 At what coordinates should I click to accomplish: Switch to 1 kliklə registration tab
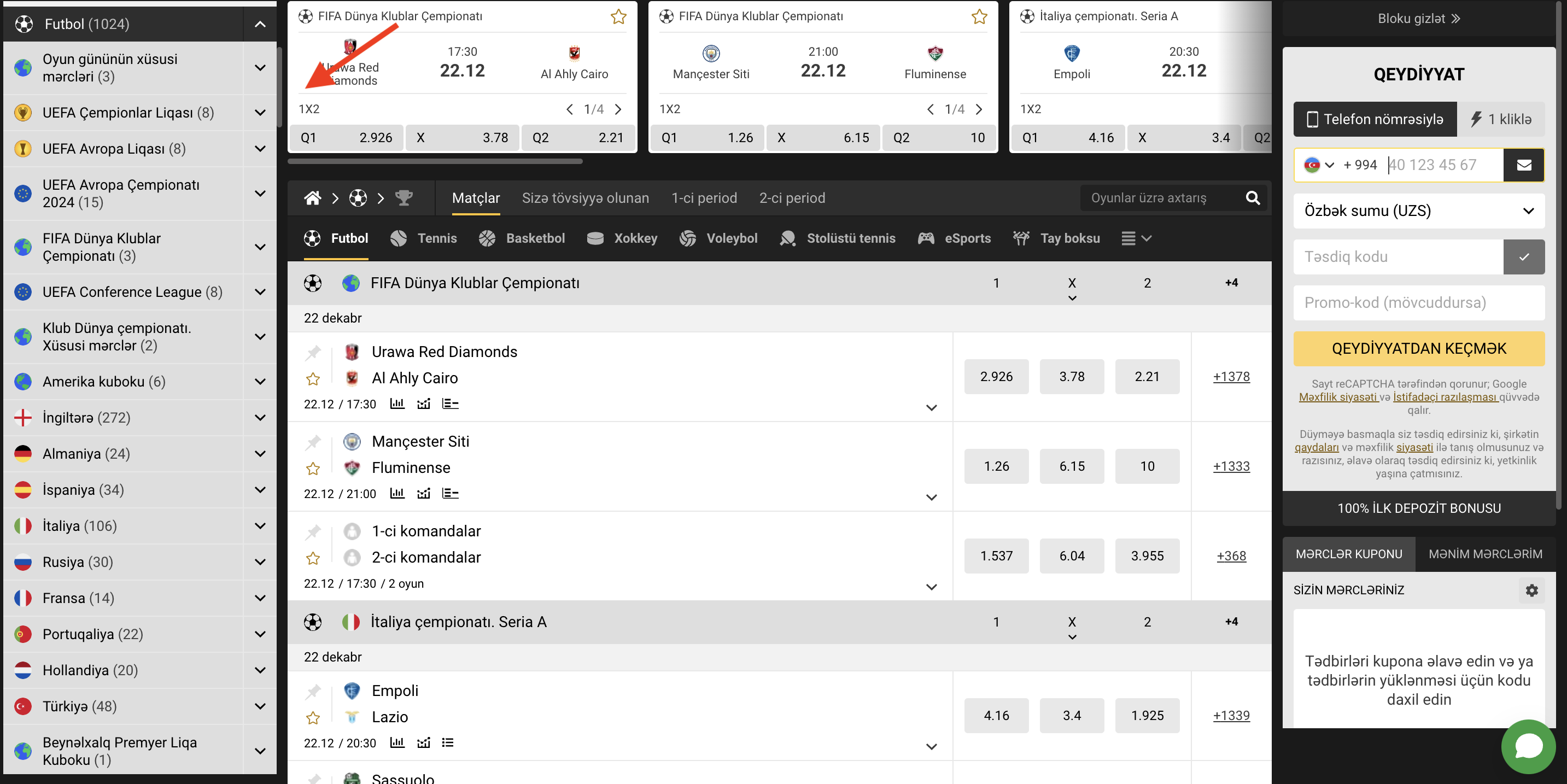pos(1500,119)
